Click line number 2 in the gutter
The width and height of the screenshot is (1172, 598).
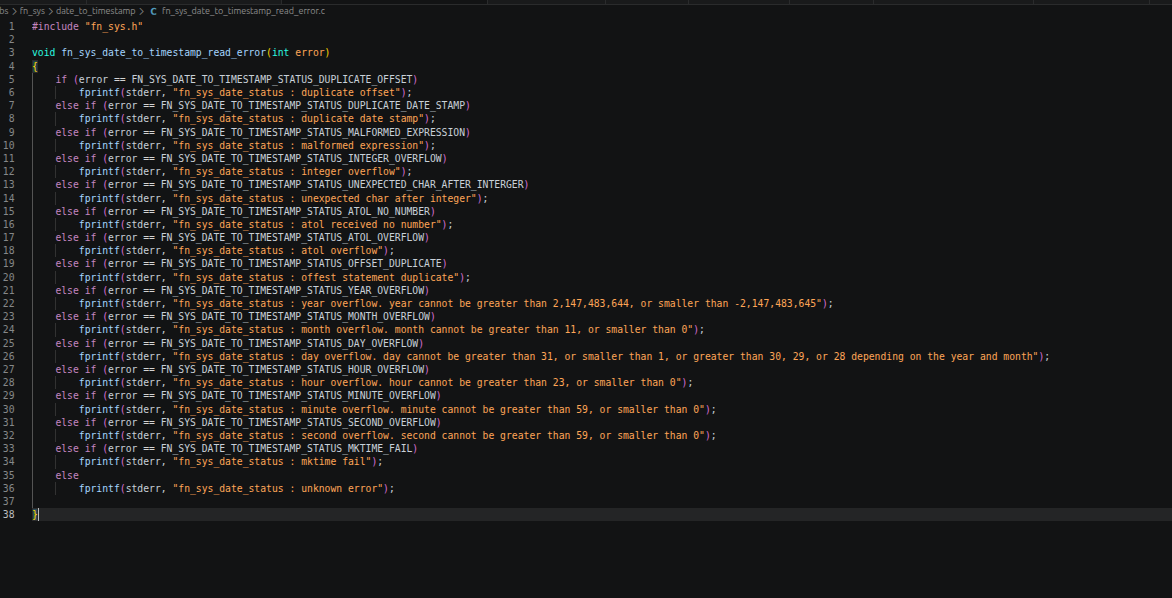pyautogui.click(x=11, y=40)
